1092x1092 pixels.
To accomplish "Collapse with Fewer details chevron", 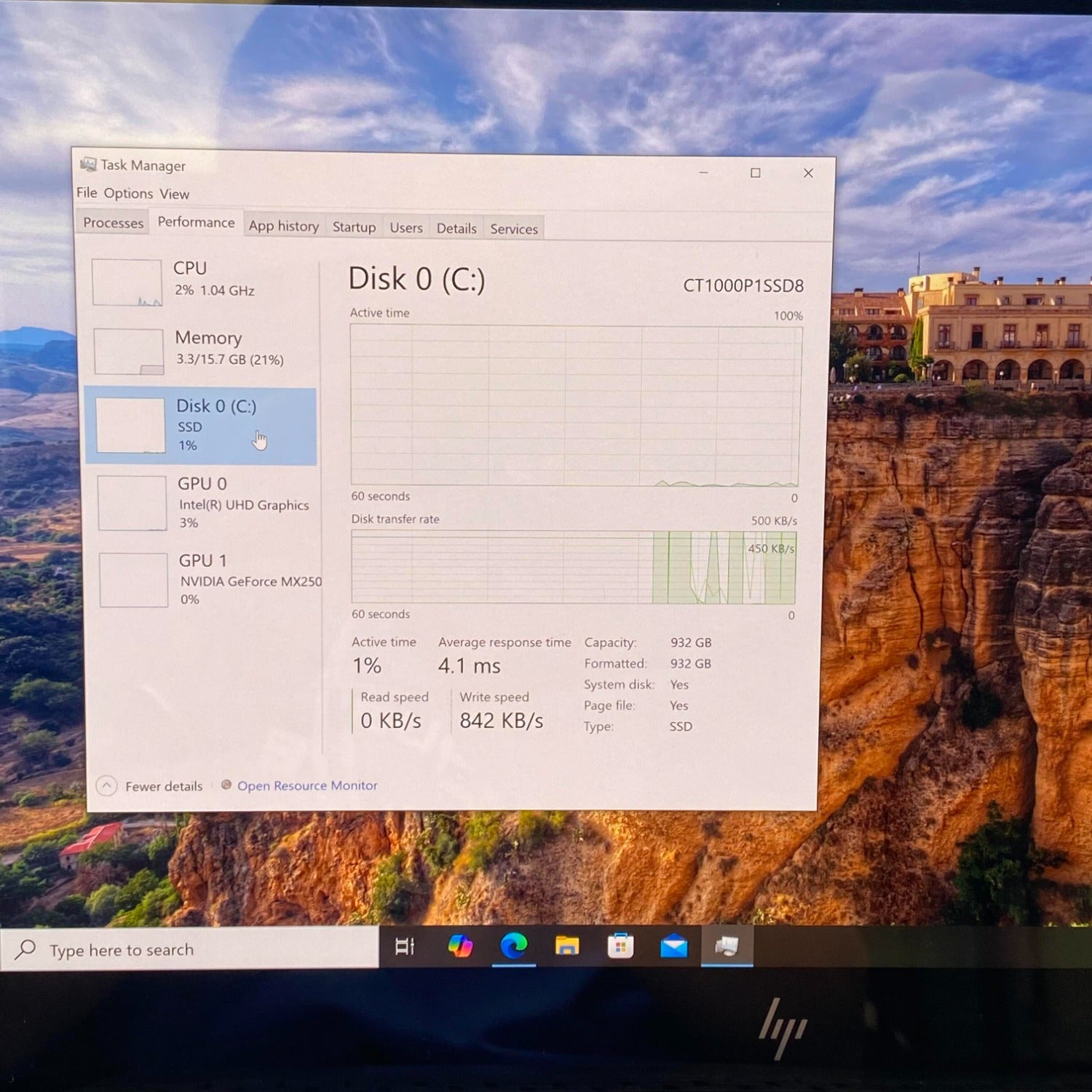I will [106, 786].
